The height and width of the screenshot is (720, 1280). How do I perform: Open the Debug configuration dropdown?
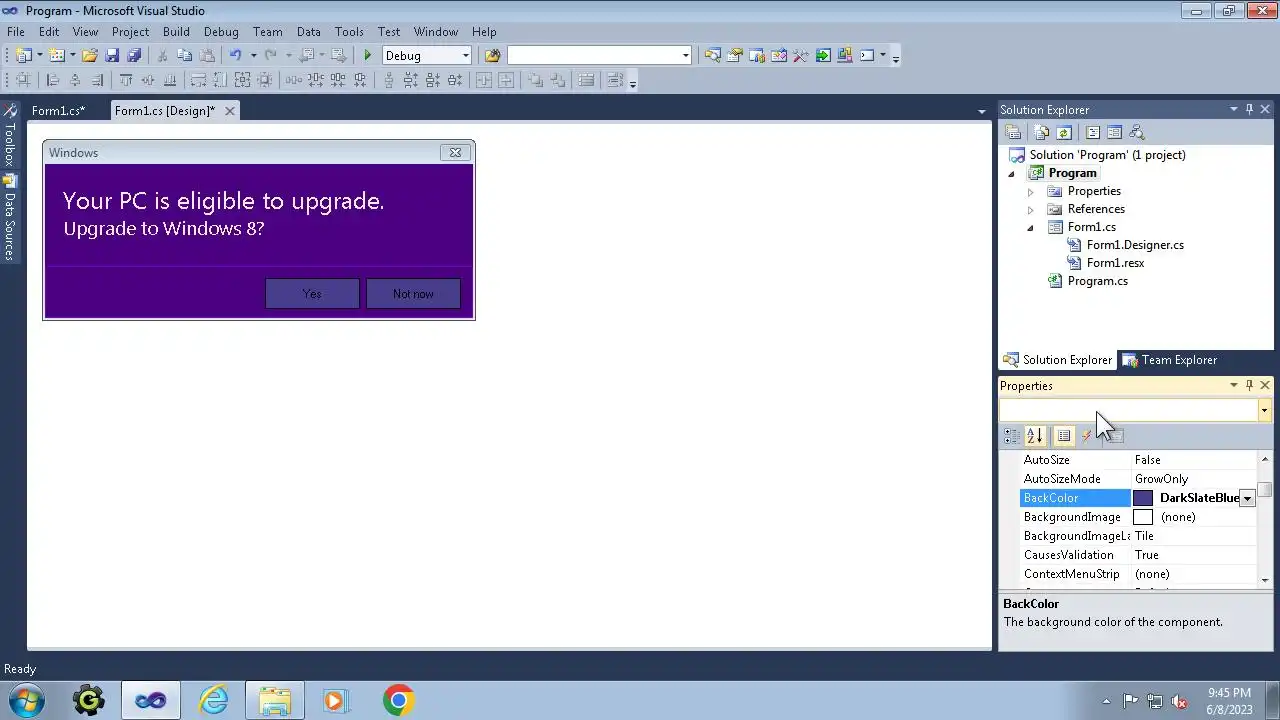click(465, 56)
